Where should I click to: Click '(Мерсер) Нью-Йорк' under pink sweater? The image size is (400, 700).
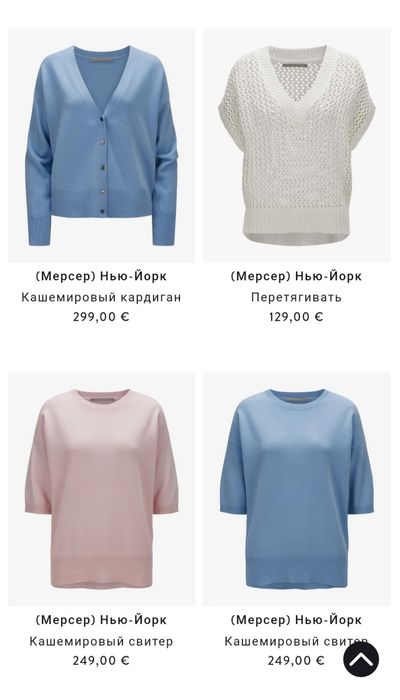point(101,620)
